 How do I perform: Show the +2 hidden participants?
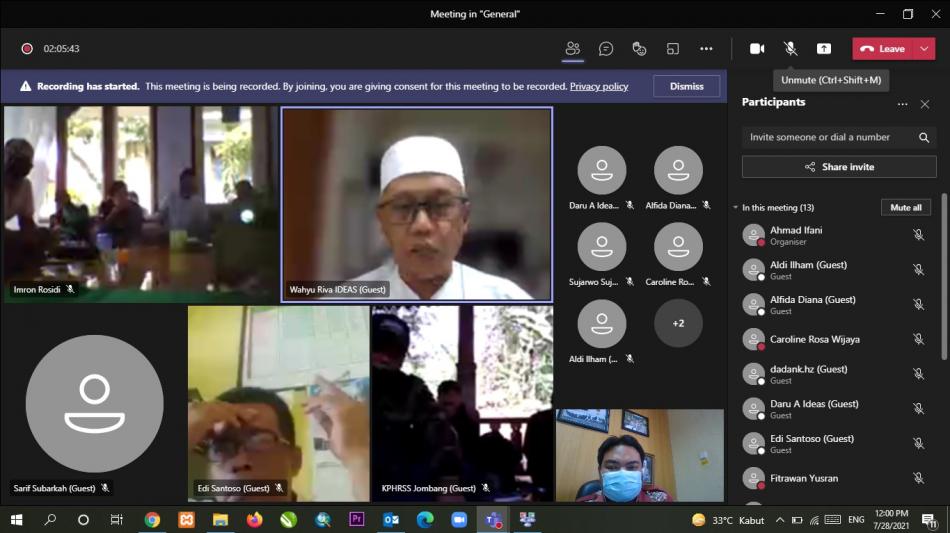coord(678,323)
